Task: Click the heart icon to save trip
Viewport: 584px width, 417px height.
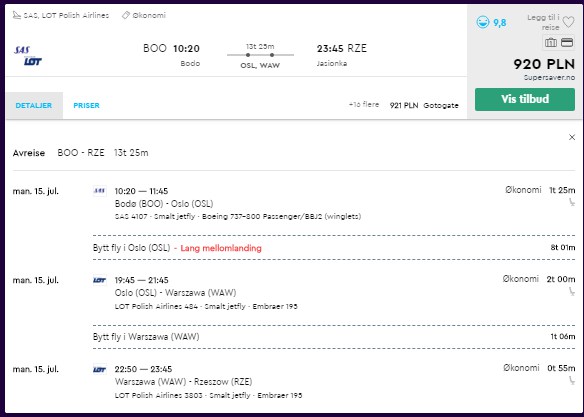Action: pos(568,22)
